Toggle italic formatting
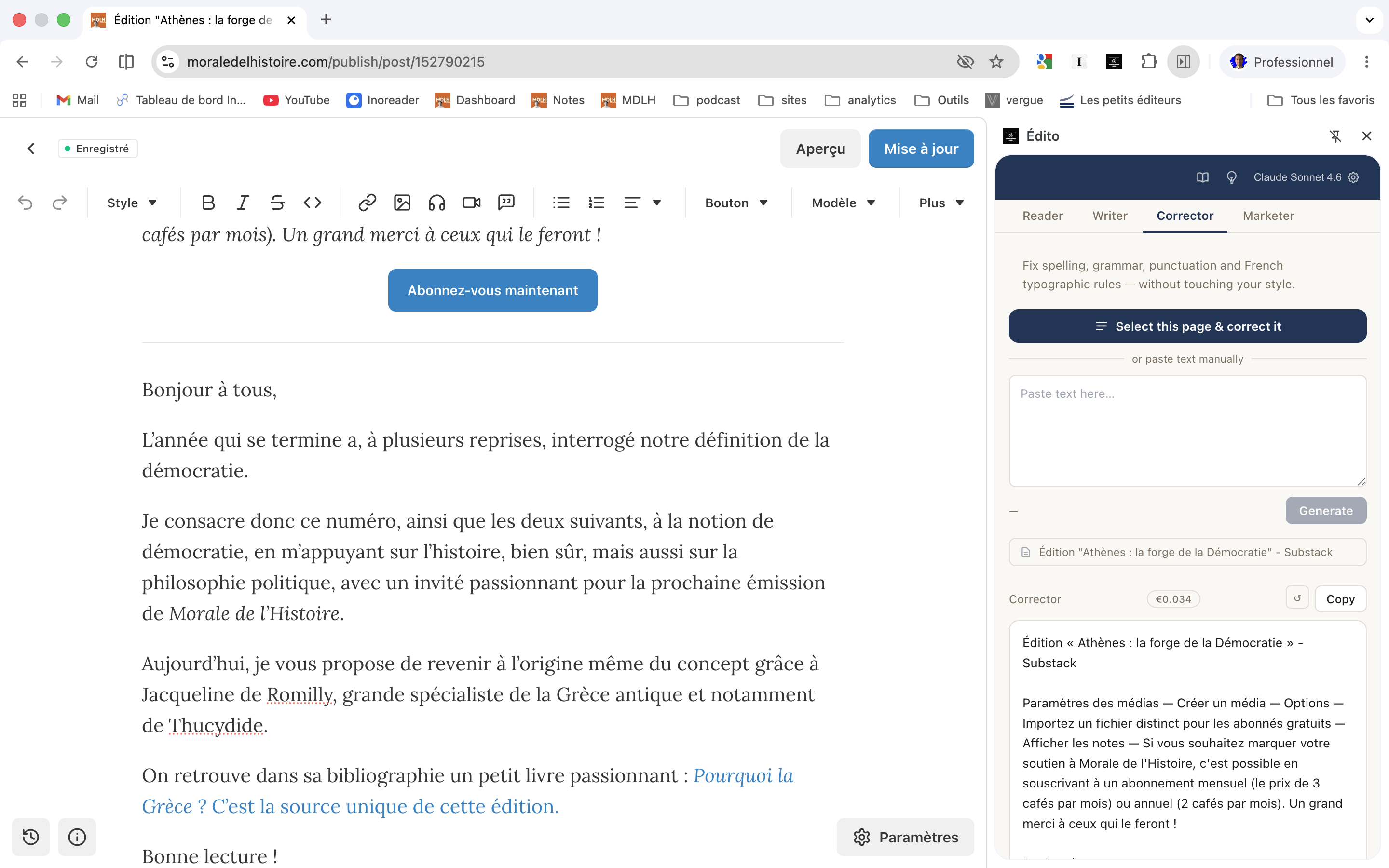Viewport: 1389px width, 868px height. point(243,203)
